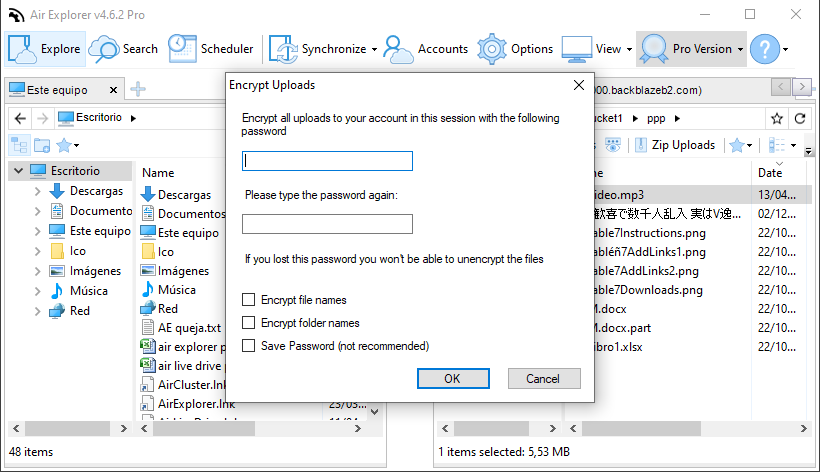Sort left list by Name column
Viewport: 820px width, 472px height.
pos(158,173)
